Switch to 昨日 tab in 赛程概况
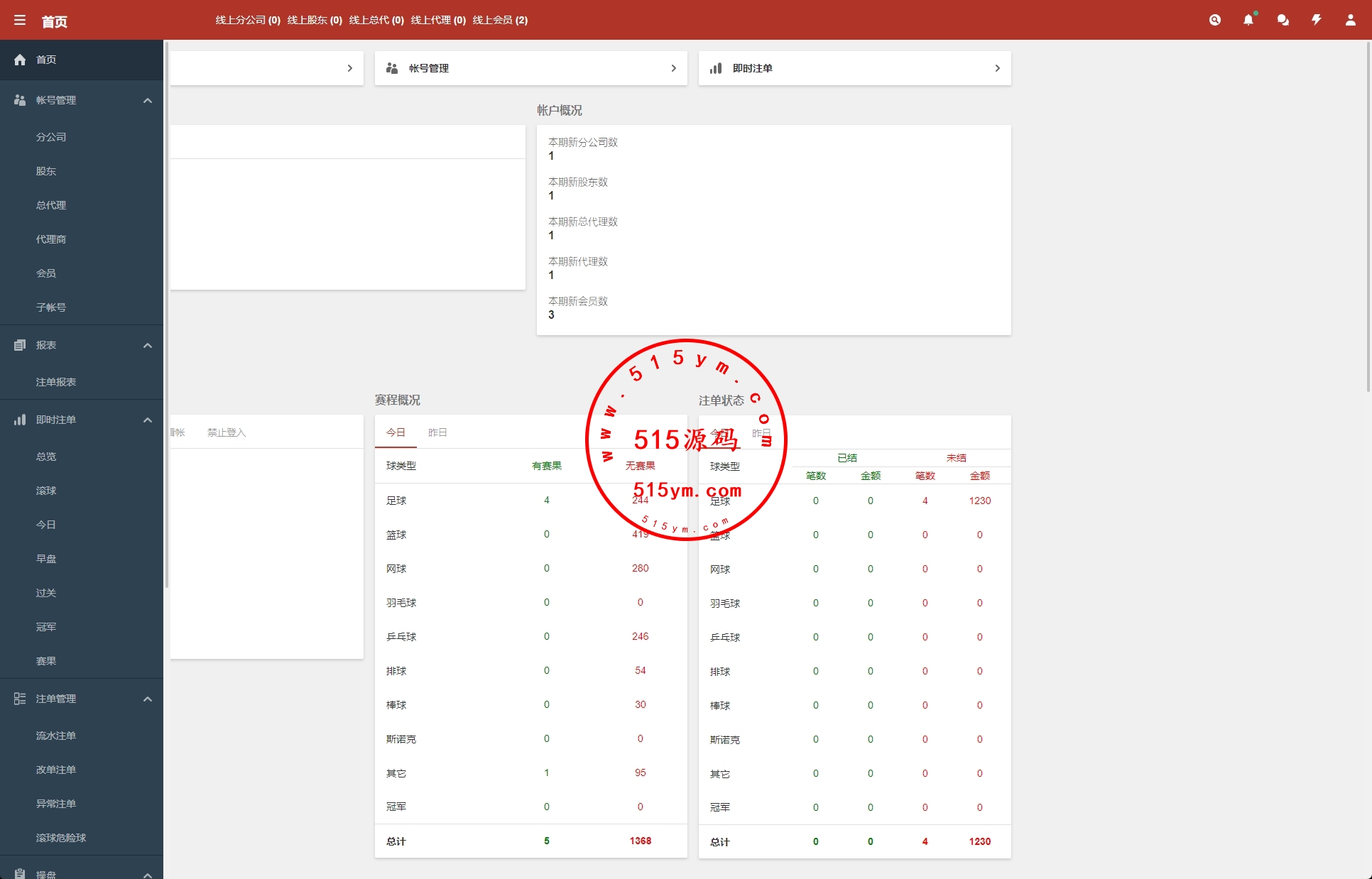The image size is (1372, 879). coord(437,432)
